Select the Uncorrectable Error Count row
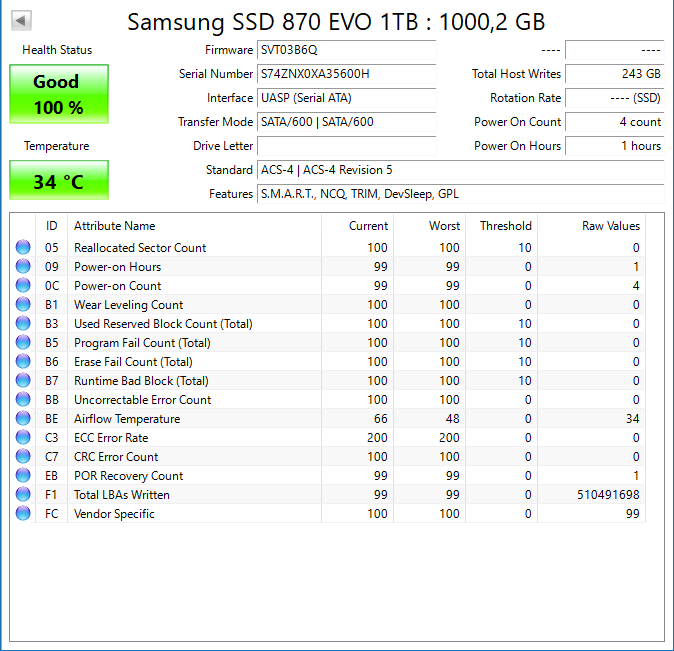Viewport: 674px width, 651px height. 142,400
